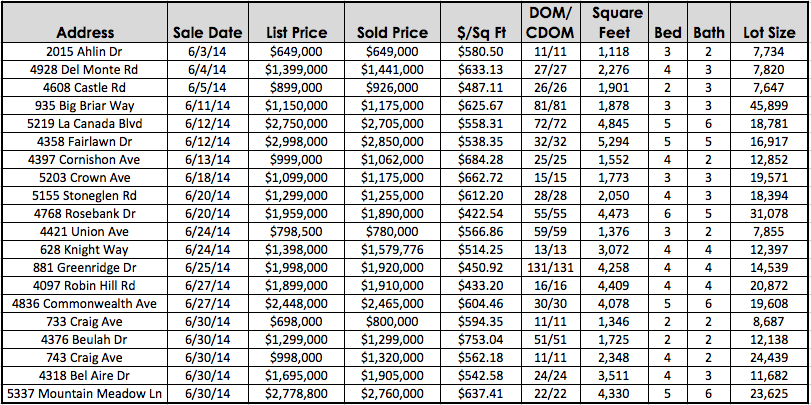Select the $753.04 price per square foot

click(480, 340)
